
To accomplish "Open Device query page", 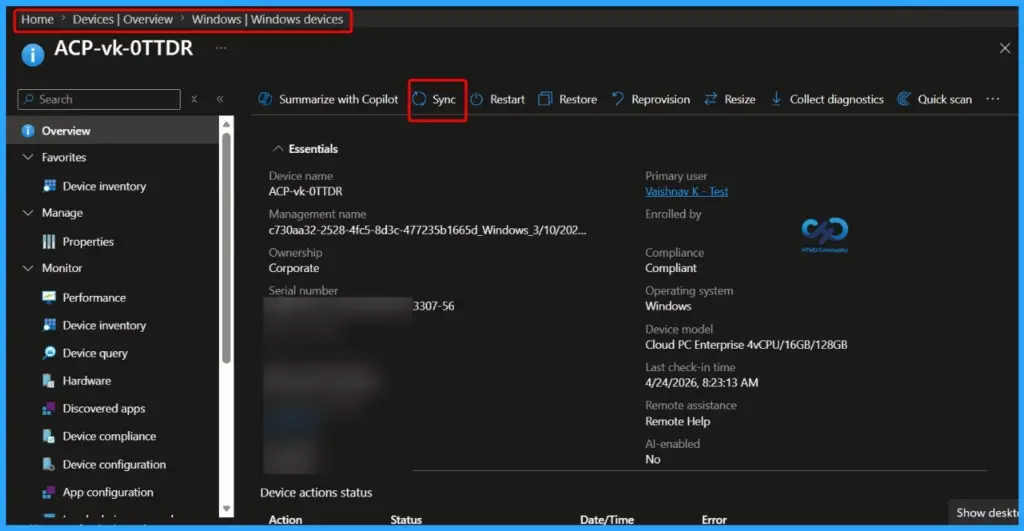I will [95, 353].
